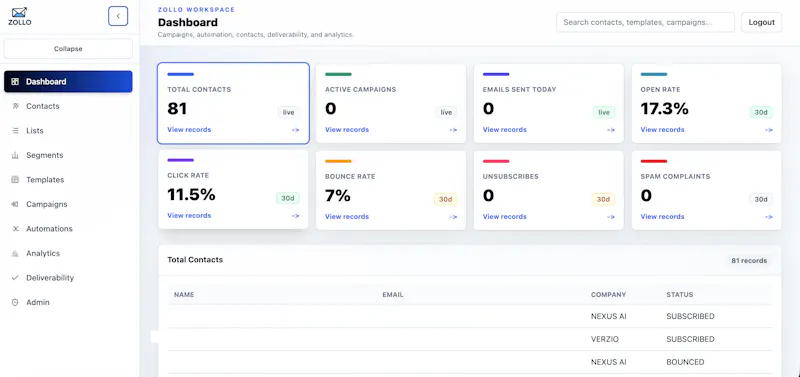Click the arrow on Total Contacts card
The width and height of the screenshot is (800, 377).
(295, 130)
